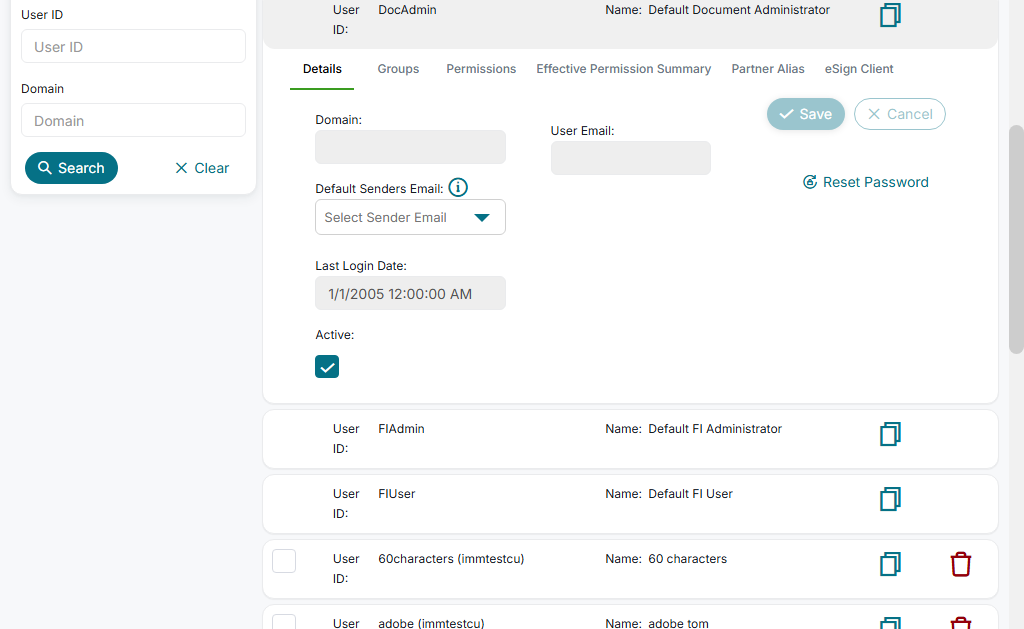The width and height of the screenshot is (1024, 629).
Task: Open the eSign Client tab
Action: click(859, 69)
